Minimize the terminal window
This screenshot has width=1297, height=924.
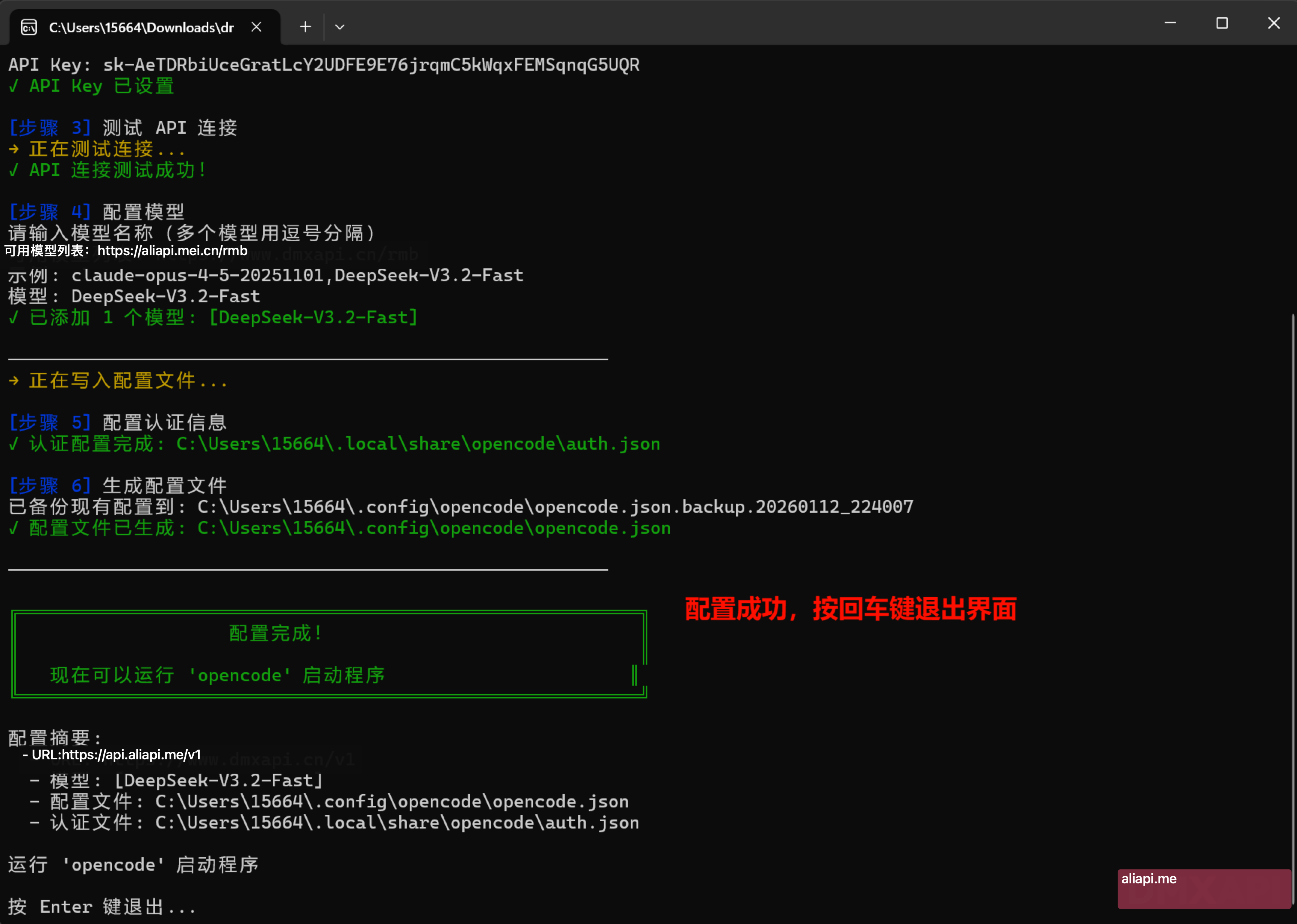[x=1170, y=23]
